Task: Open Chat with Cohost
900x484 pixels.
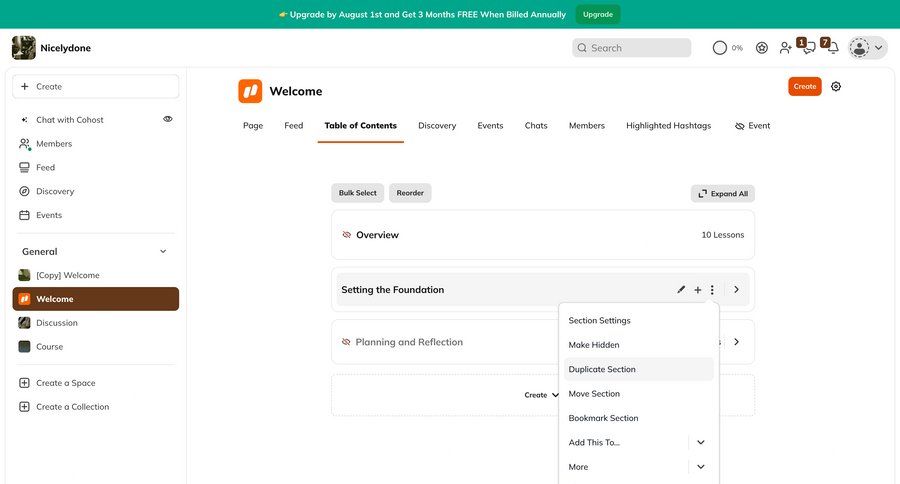Action: pyautogui.click(x=69, y=119)
